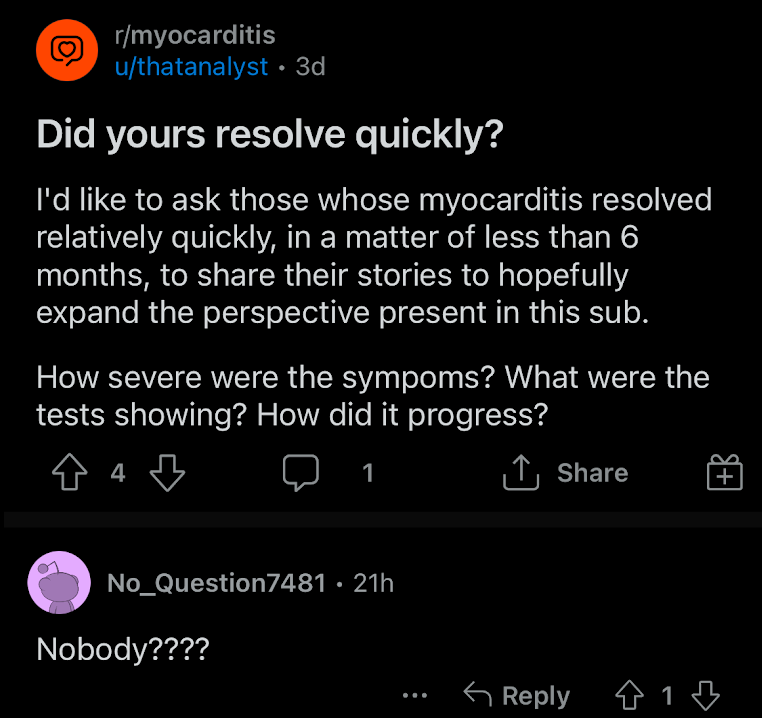Select the 'Nobody????' comment text
Viewport: 762px width, 718px height.
[x=123, y=649]
